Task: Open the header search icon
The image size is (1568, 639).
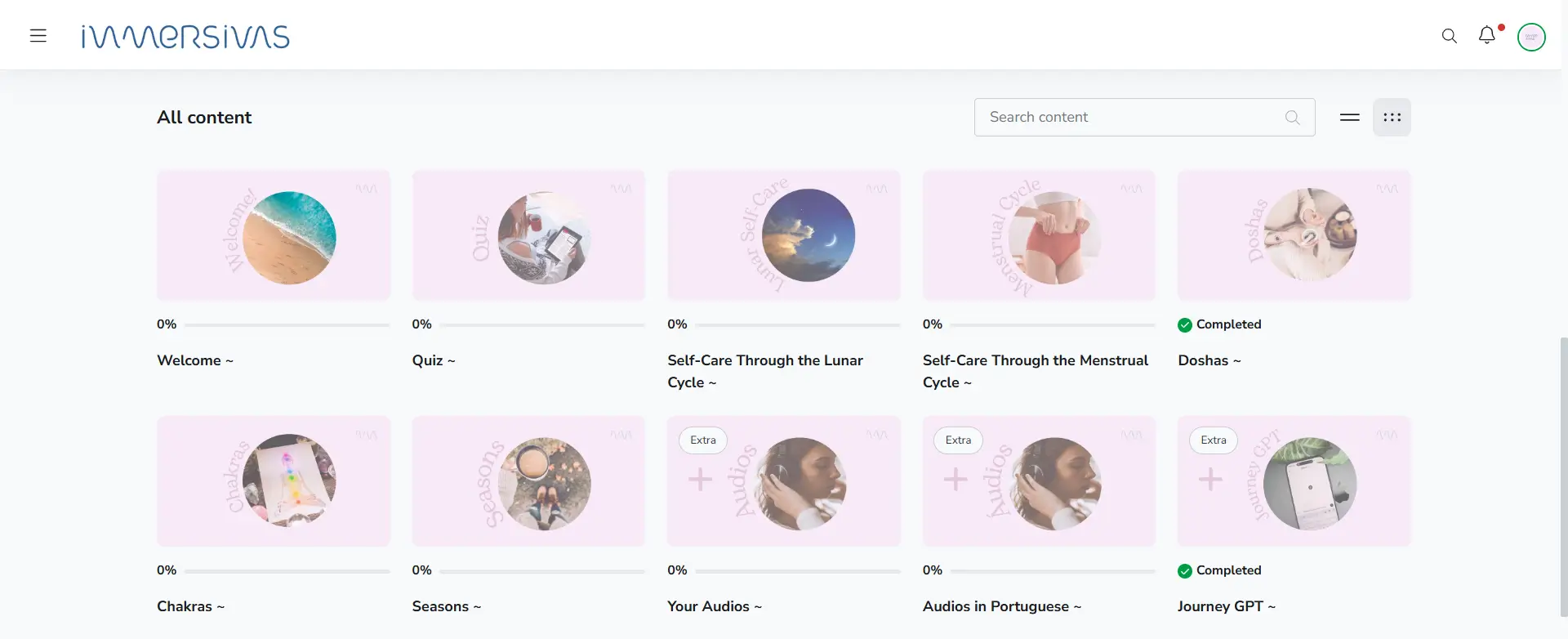Action: click(1450, 36)
